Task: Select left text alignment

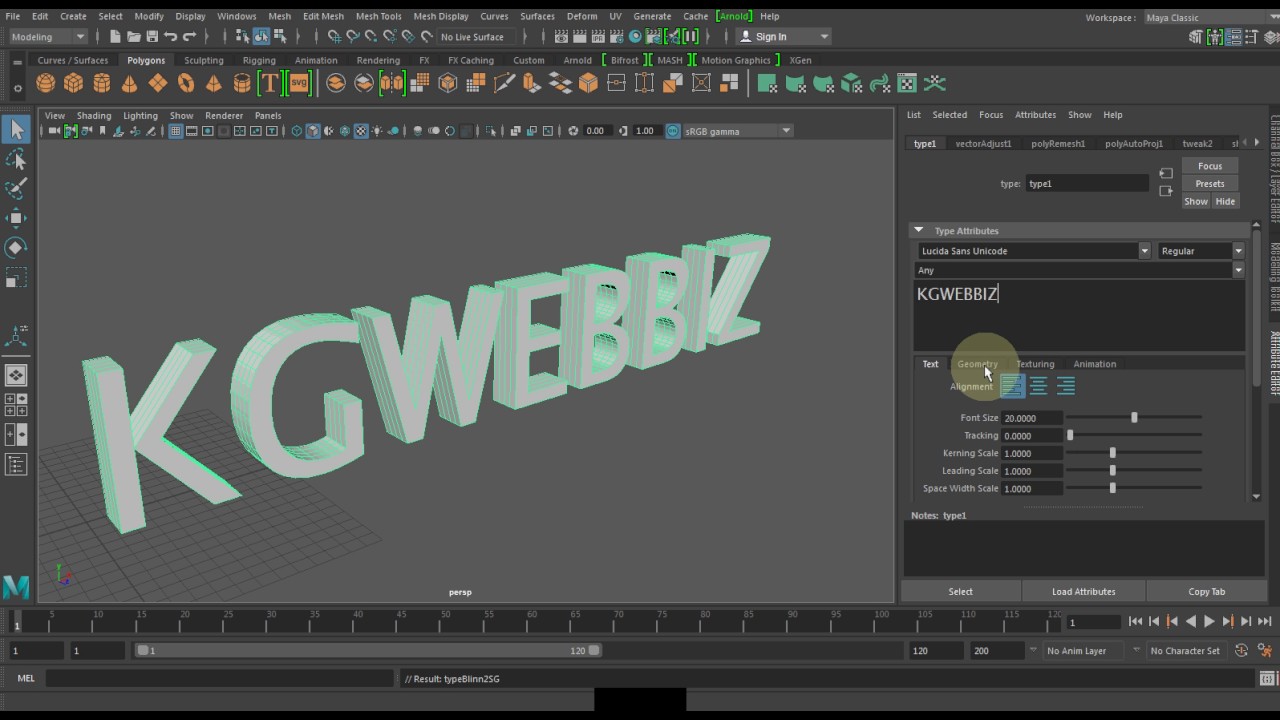Action: tap(1012, 386)
